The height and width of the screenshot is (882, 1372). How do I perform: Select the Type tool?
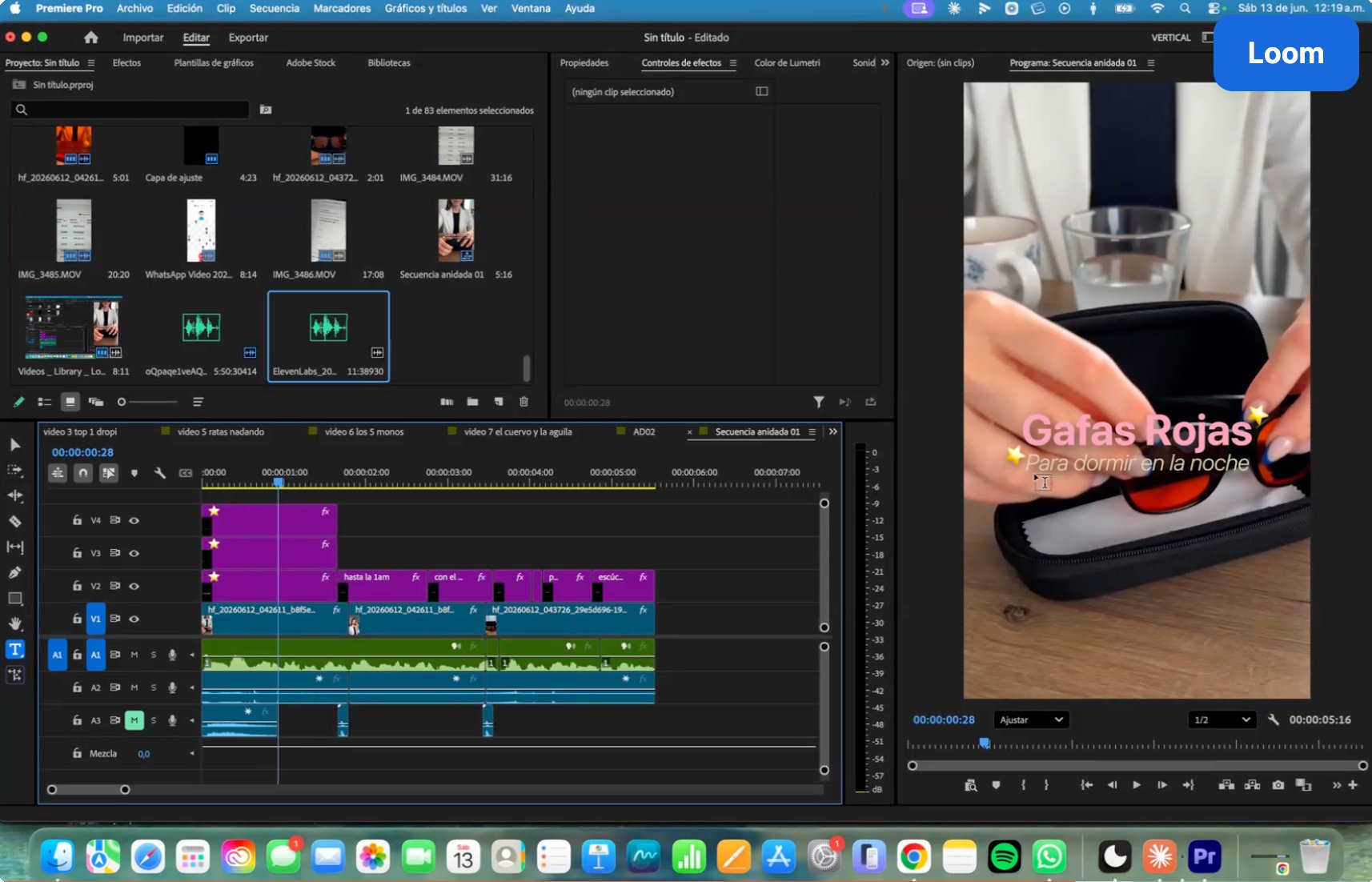point(15,649)
